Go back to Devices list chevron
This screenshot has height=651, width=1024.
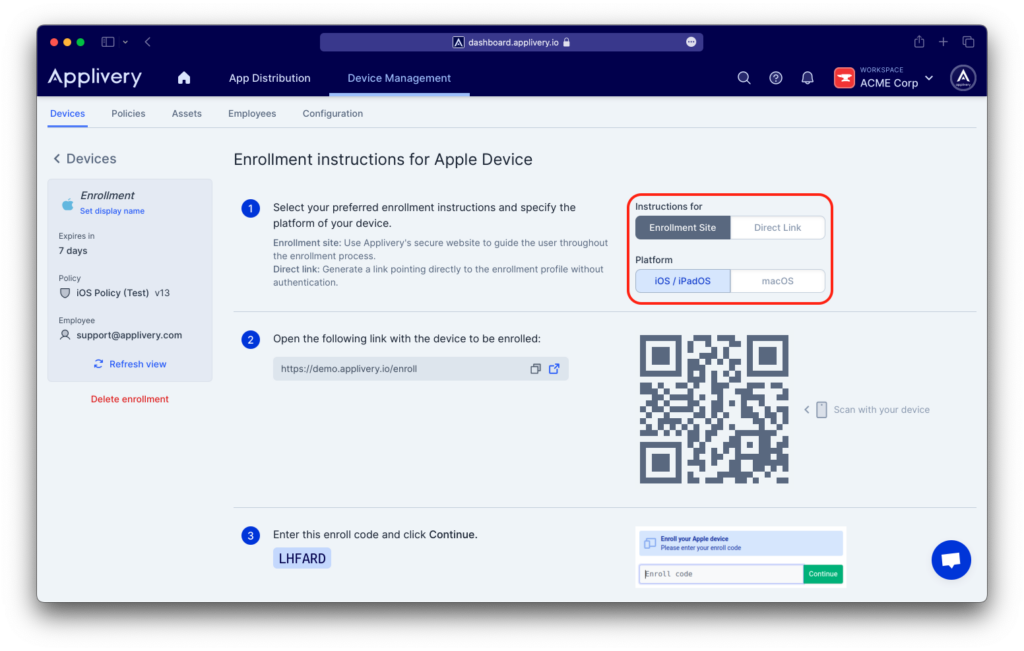point(57,159)
